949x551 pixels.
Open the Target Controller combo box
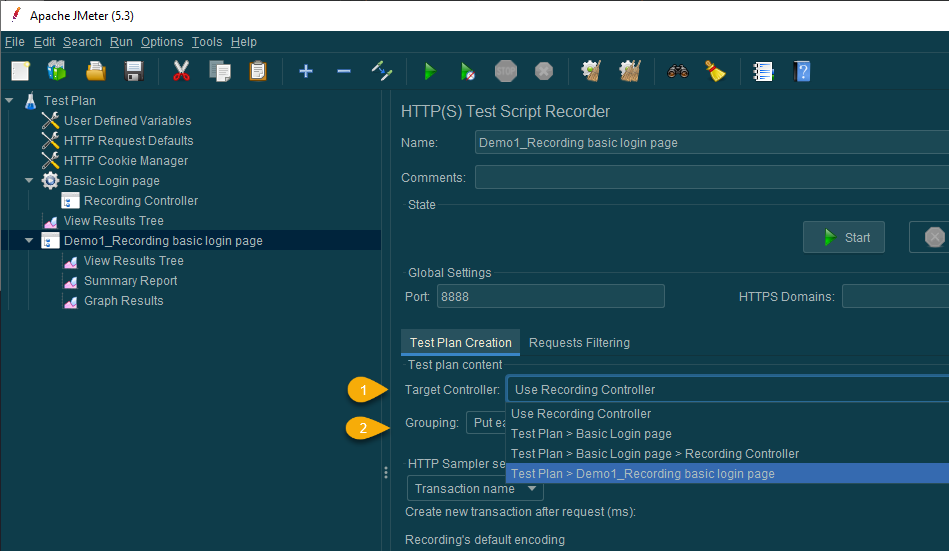coord(727,389)
